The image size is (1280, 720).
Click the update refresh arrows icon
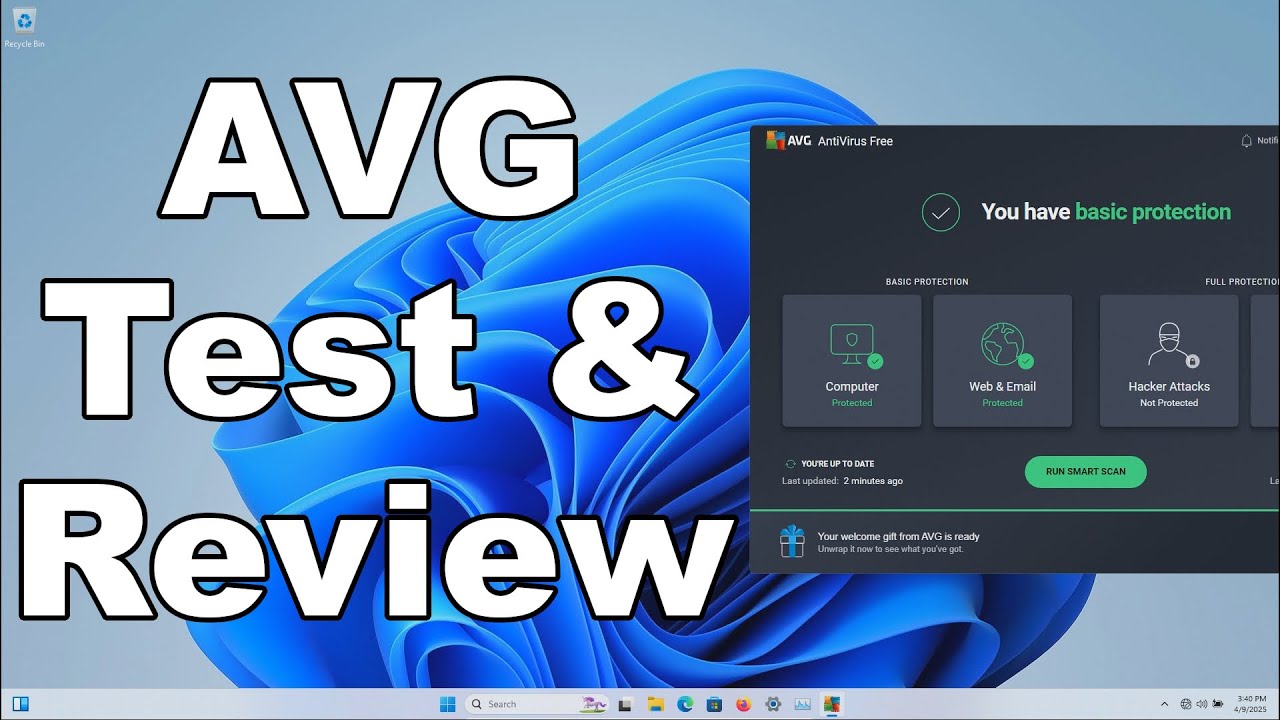[x=790, y=464]
